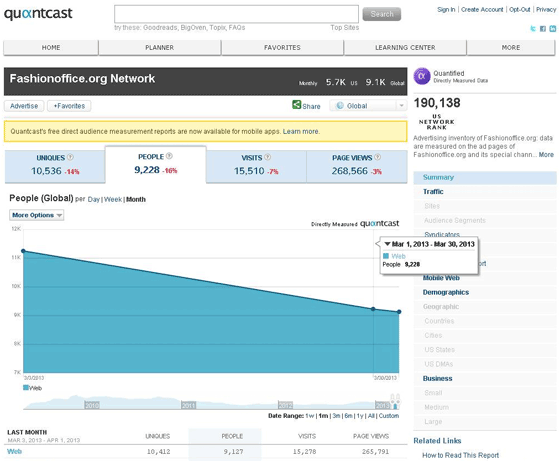Switch to the PEOPLE metric tab
Image resolution: width=560 pixels, height=461 pixels.
(155, 164)
